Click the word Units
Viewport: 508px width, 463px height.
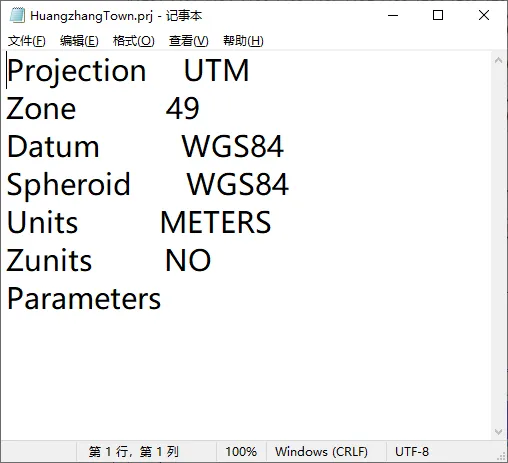pyautogui.click(x=42, y=222)
